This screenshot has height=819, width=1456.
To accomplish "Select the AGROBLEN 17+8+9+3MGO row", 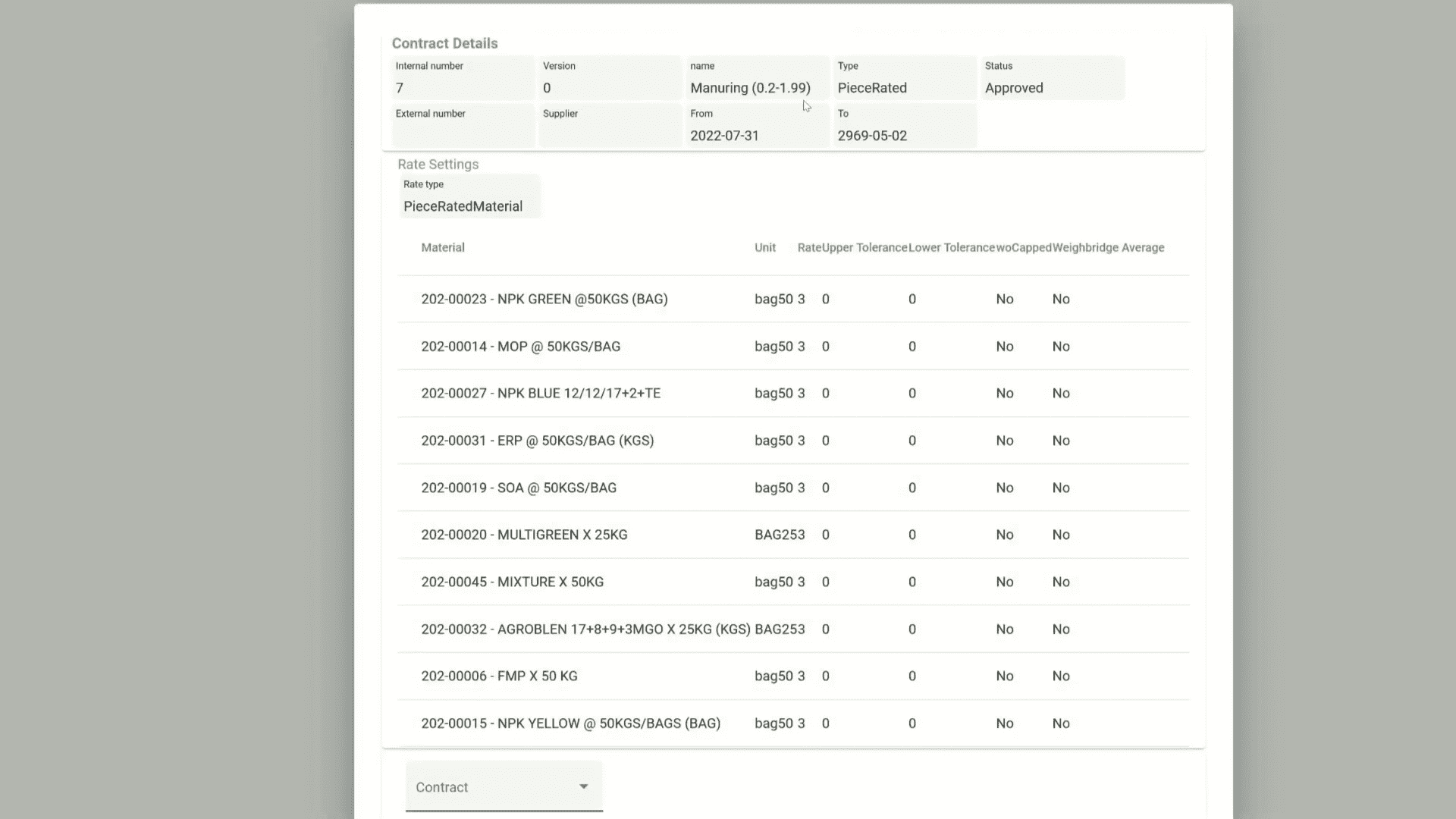I will [x=585, y=629].
